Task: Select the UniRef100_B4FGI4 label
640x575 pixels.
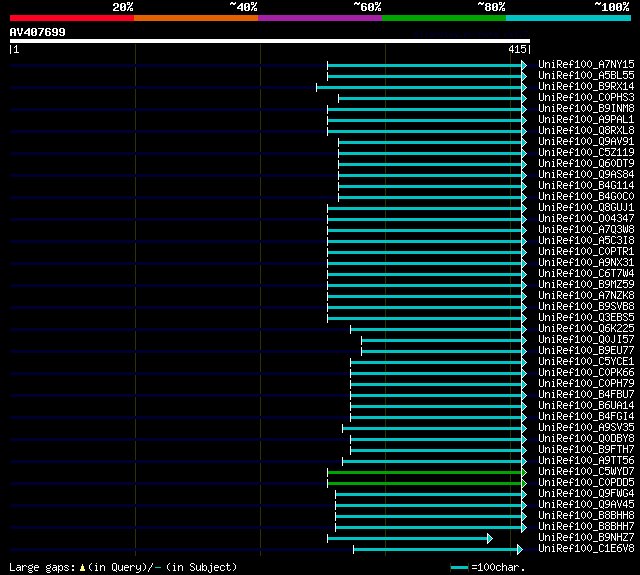Action: [x=586, y=417]
